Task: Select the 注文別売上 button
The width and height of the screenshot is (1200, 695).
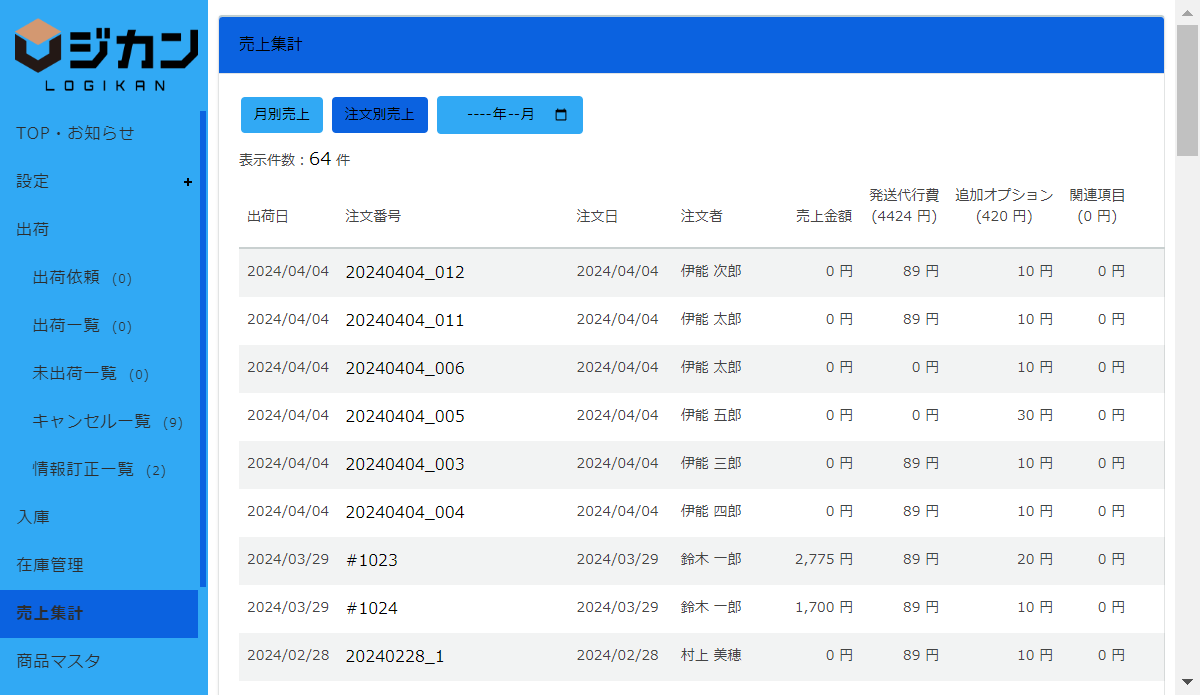Action: click(x=379, y=115)
